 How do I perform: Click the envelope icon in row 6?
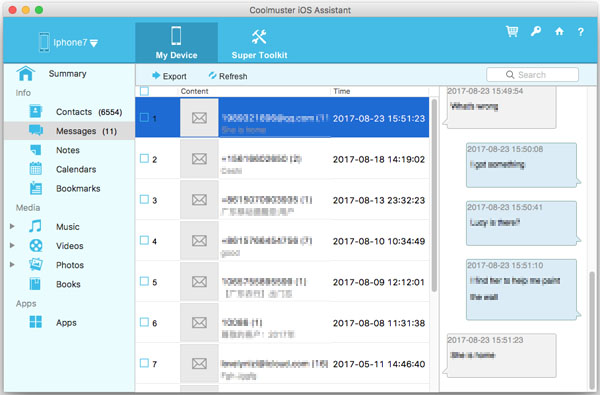click(x=199, y=323)
